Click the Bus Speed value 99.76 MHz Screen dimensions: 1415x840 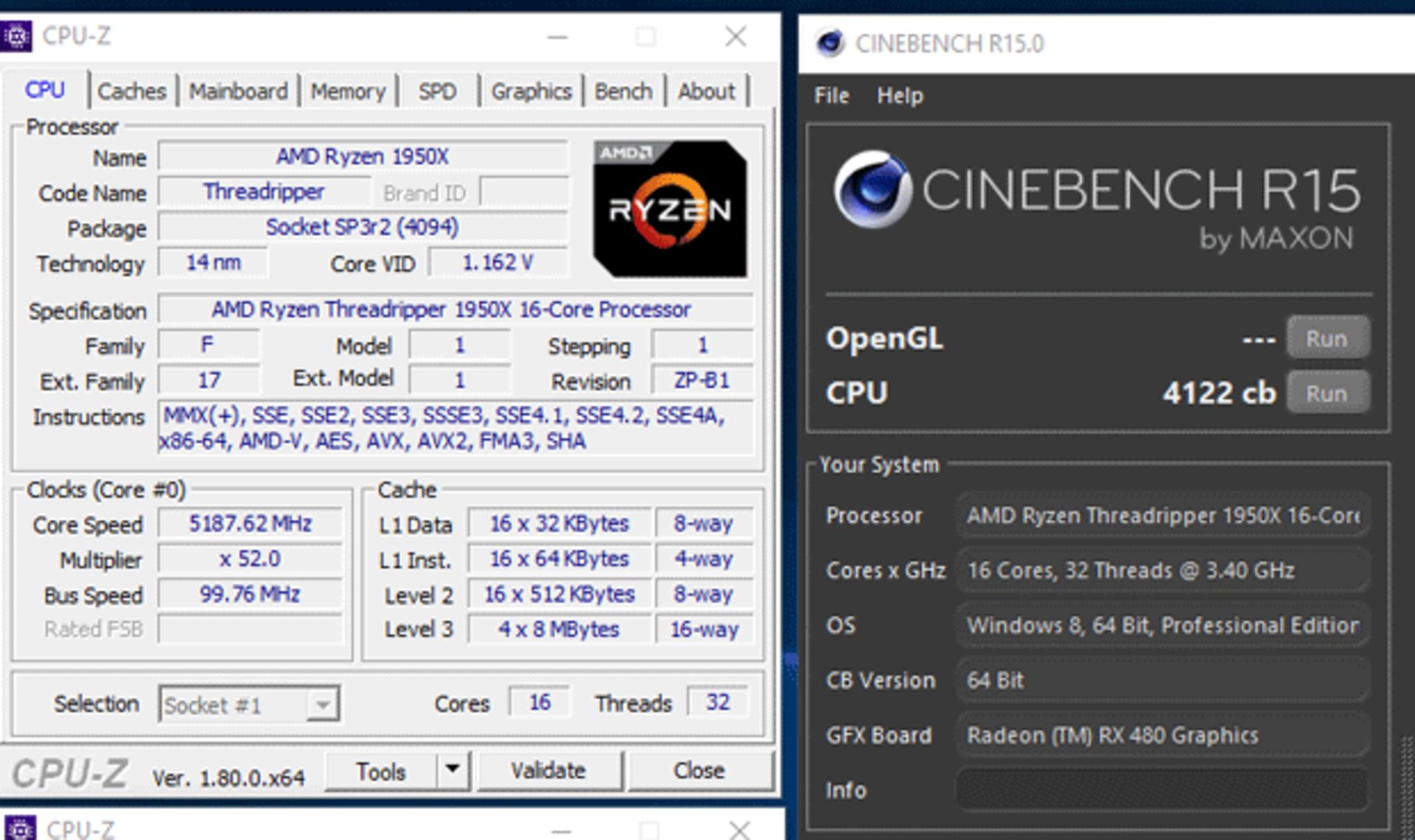click(x=251, y=594)
